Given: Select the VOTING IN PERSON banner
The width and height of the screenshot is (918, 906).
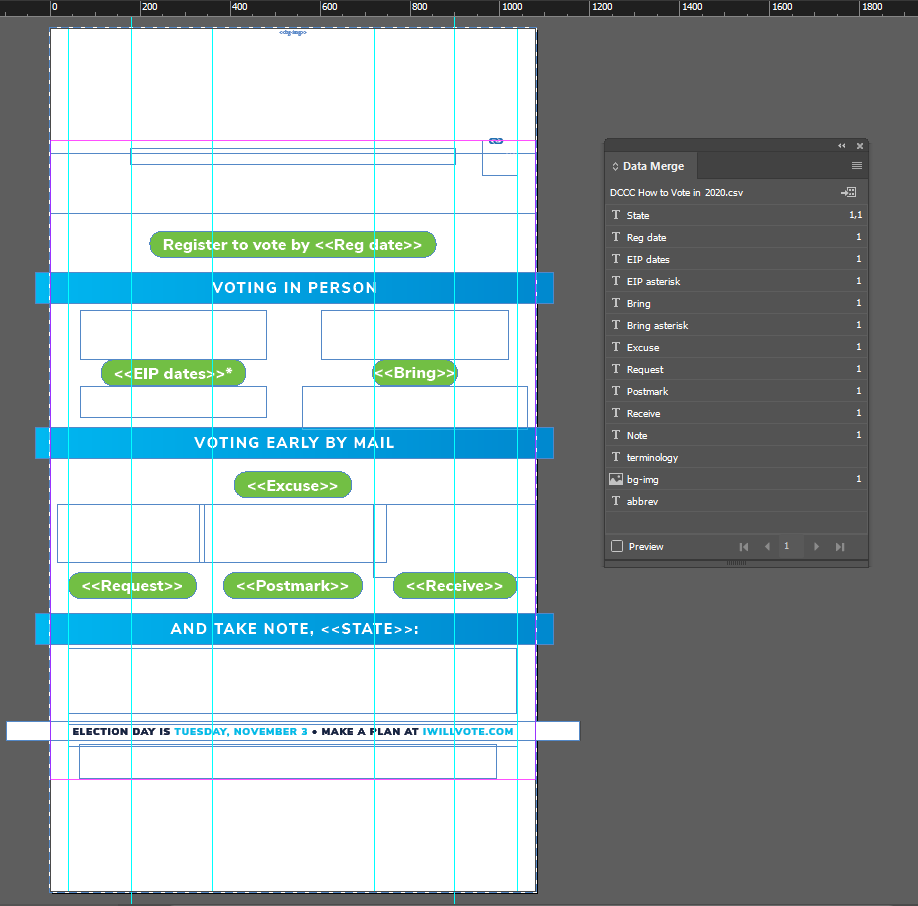Looking at the screenshot, I should [x=294, y=288].
